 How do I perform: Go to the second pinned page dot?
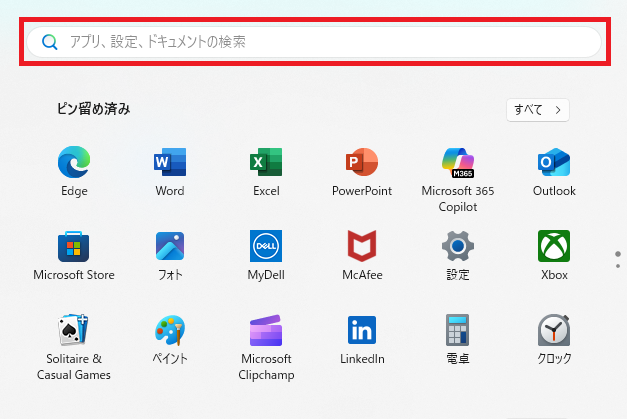pyautogui.click(x=618, y=266)
